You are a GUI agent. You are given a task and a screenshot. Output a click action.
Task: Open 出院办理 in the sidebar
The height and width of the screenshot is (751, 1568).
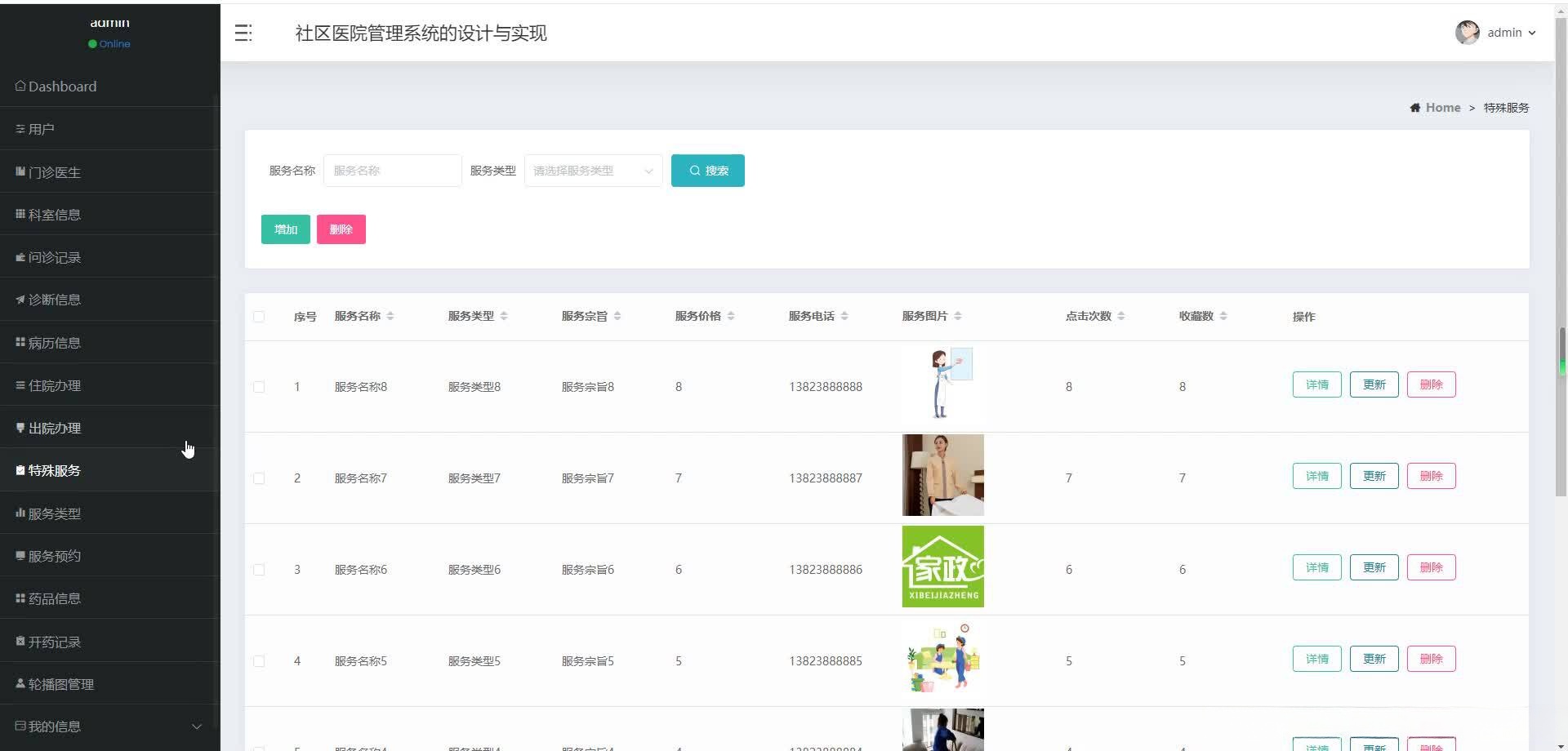[109, 428]
